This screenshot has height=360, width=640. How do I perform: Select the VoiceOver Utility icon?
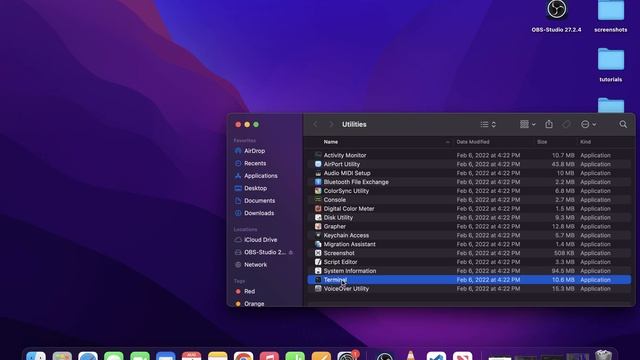point(318,289)
